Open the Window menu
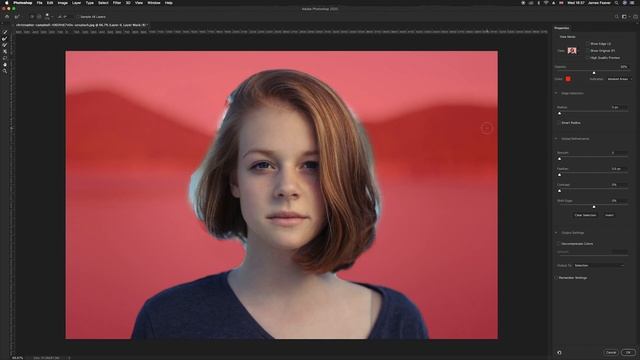The width and height of the screenshot is (640, 360). coord(154,3)
